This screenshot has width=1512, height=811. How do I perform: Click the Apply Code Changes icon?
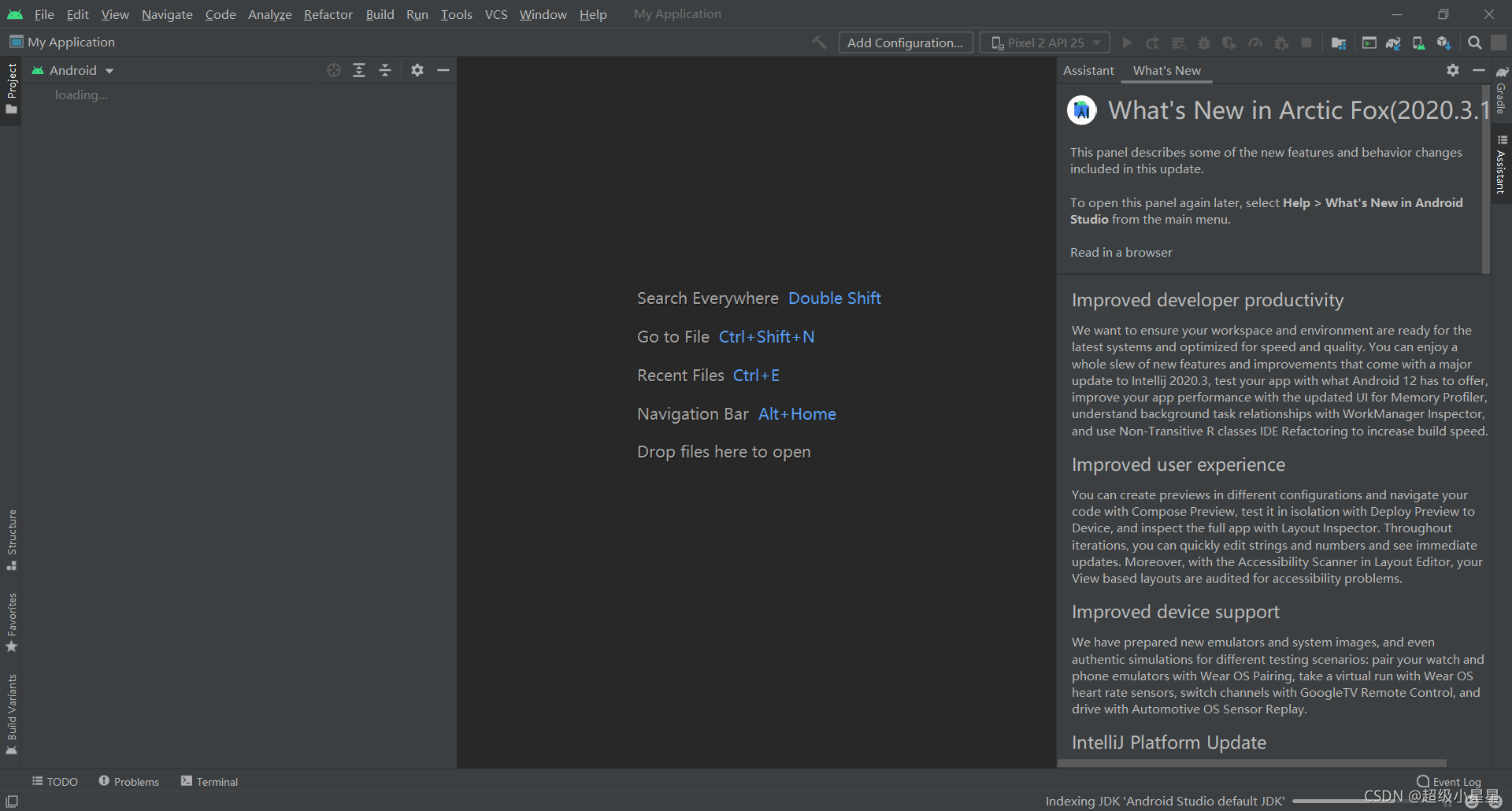coord(1179,43)
